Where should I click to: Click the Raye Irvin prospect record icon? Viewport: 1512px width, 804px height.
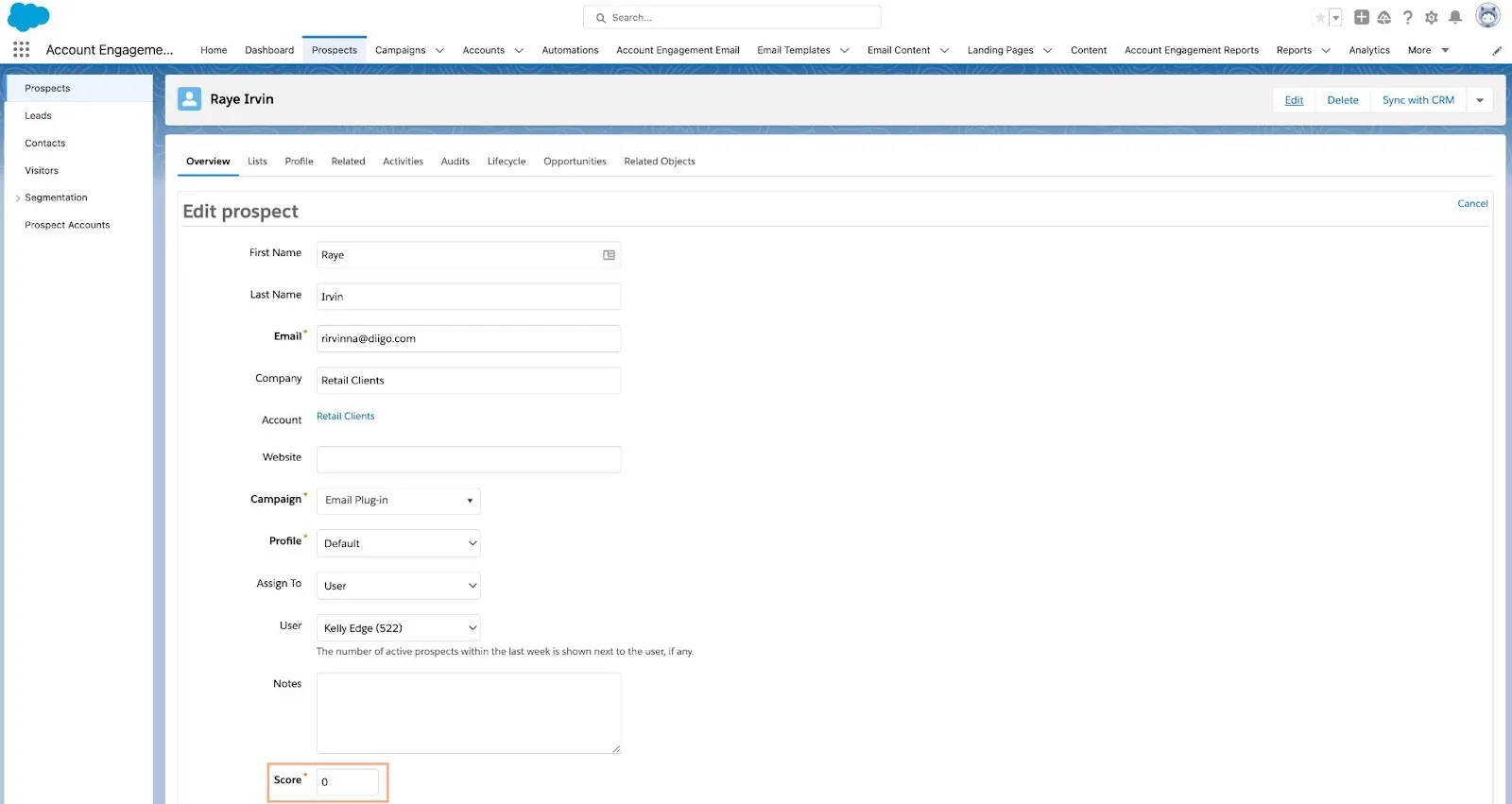tap(190, 99)
